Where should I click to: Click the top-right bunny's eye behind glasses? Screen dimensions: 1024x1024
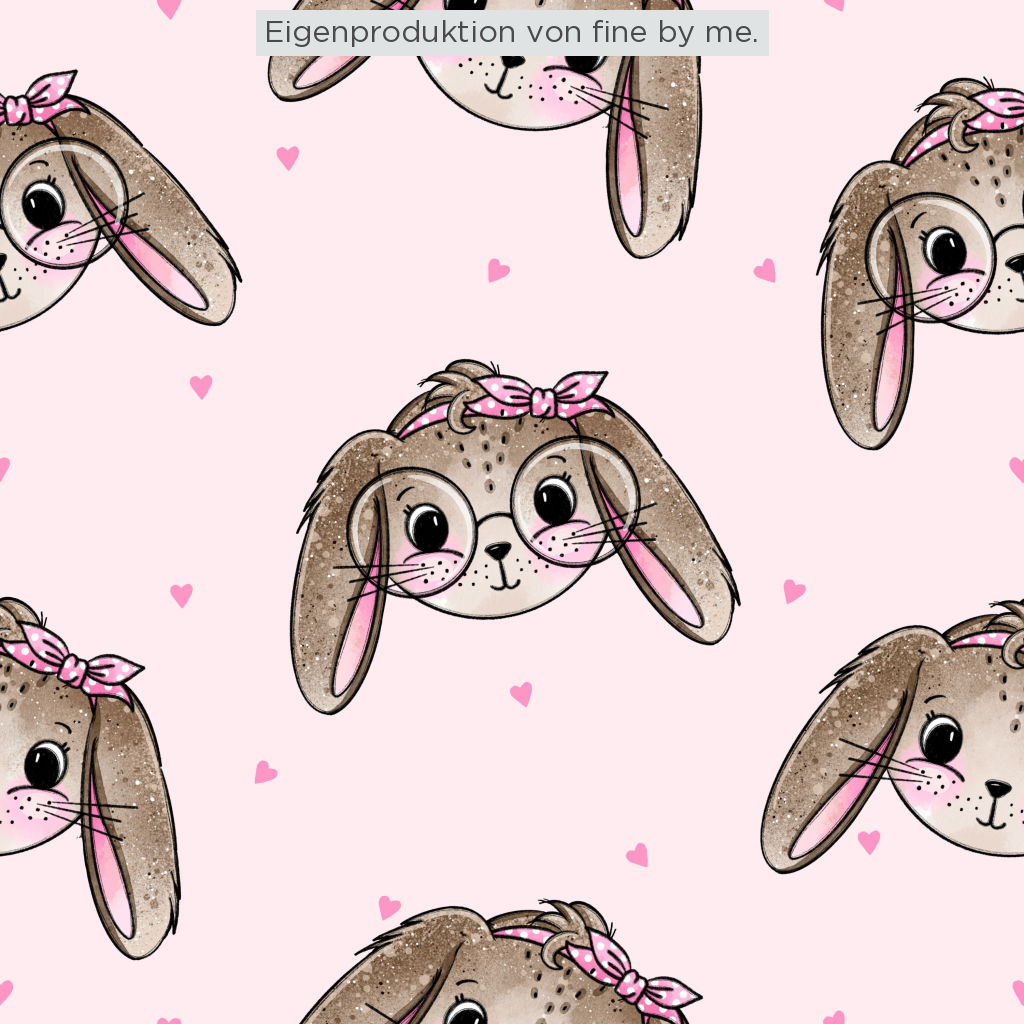[x=944, y=250]
